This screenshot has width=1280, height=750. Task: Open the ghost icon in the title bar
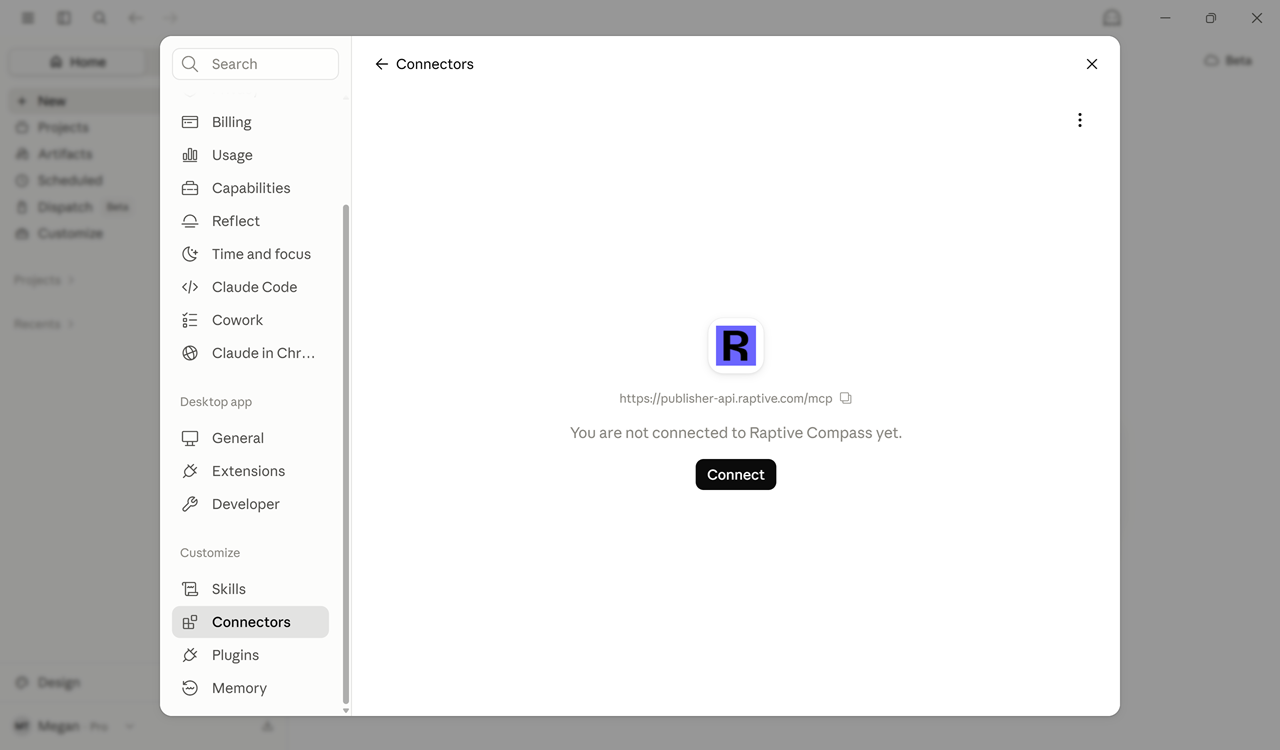tap(1112, 18)
